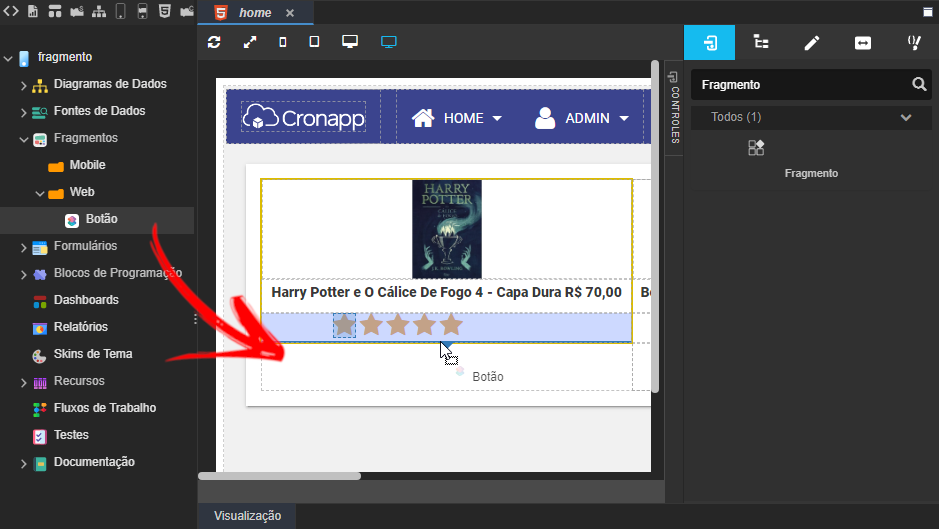Click the layout template icon in top toolbar

55,11
